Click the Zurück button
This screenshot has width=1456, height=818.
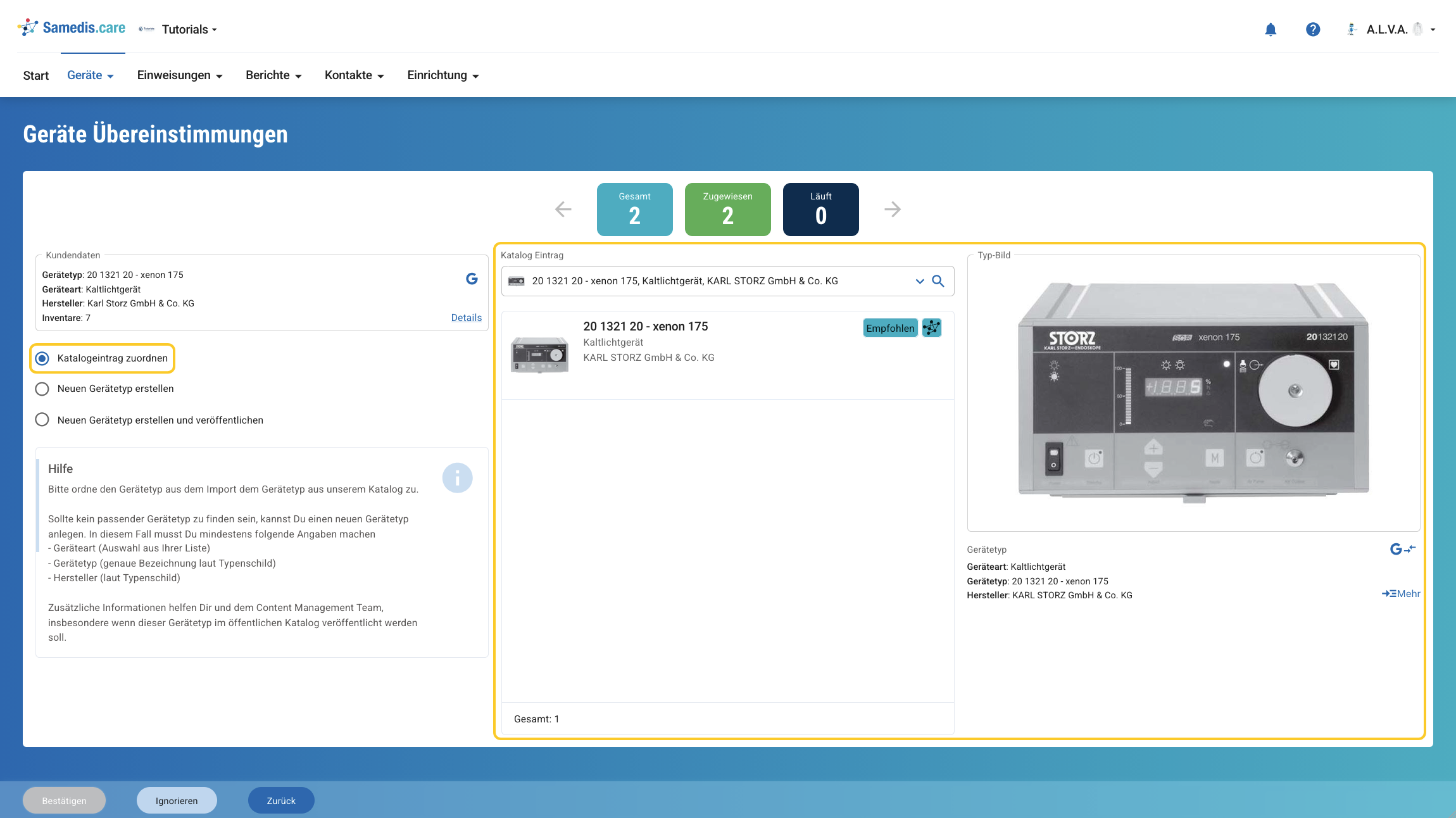tap(281, 800)
